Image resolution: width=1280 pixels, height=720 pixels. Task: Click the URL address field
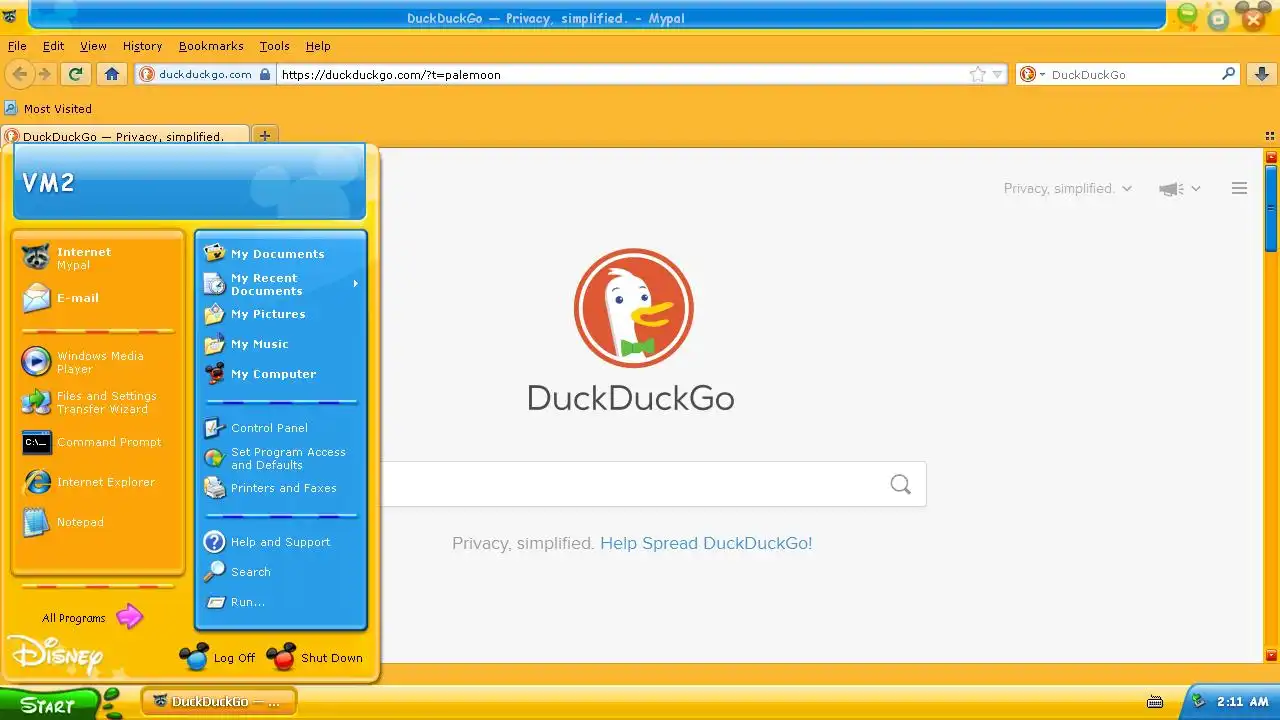[x=620, y=74]
